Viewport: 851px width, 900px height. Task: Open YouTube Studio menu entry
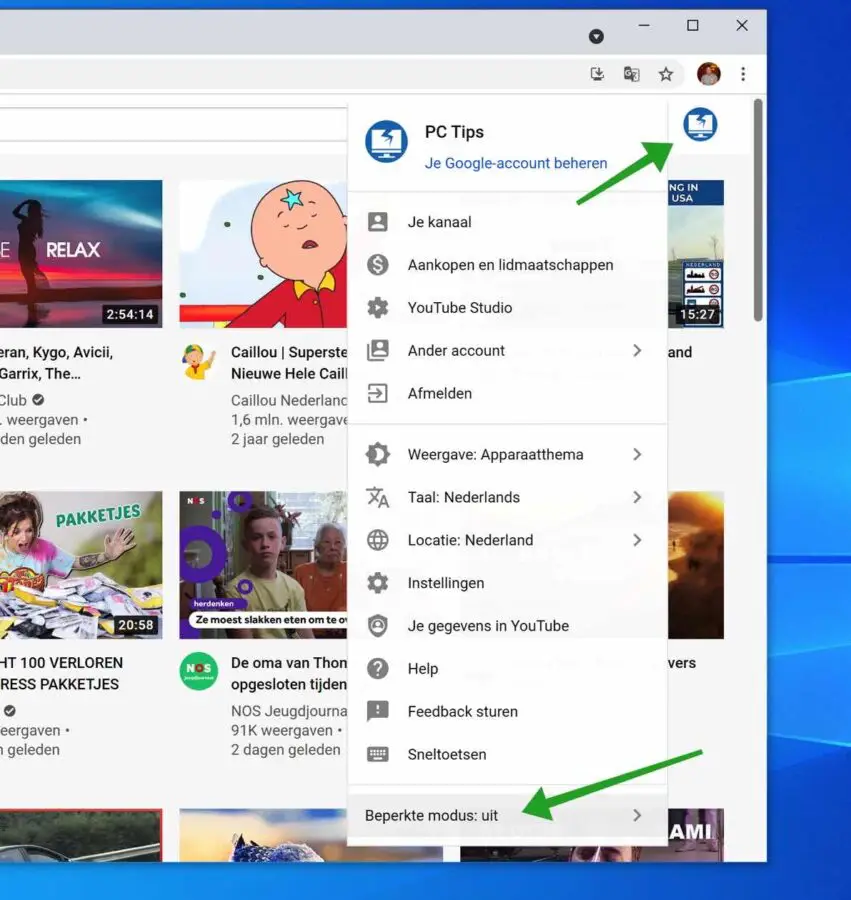[x=507, y=308]
